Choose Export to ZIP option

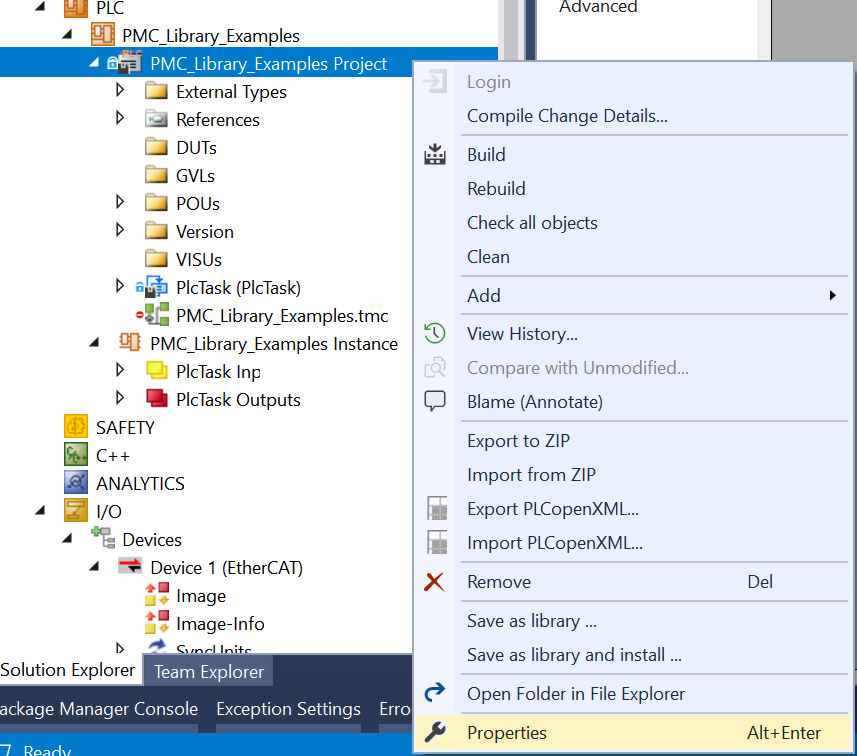pos(518,441)
